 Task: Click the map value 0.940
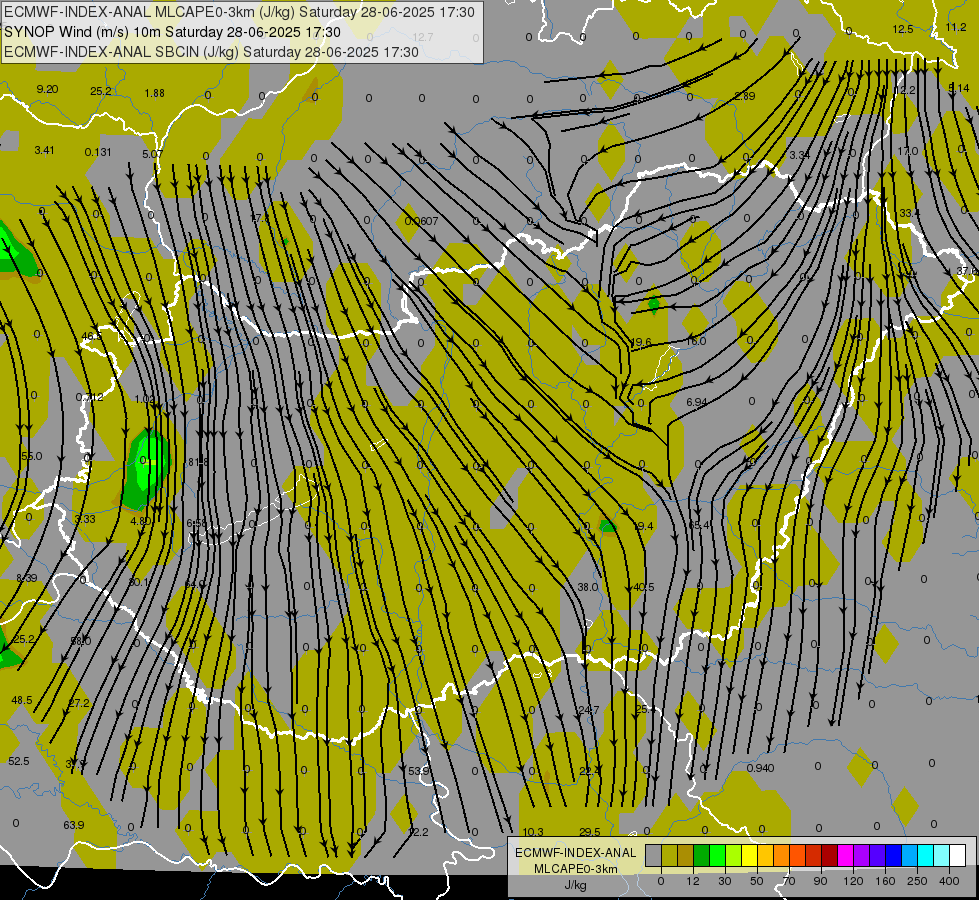pyautogui.click(x=760, y=768)
